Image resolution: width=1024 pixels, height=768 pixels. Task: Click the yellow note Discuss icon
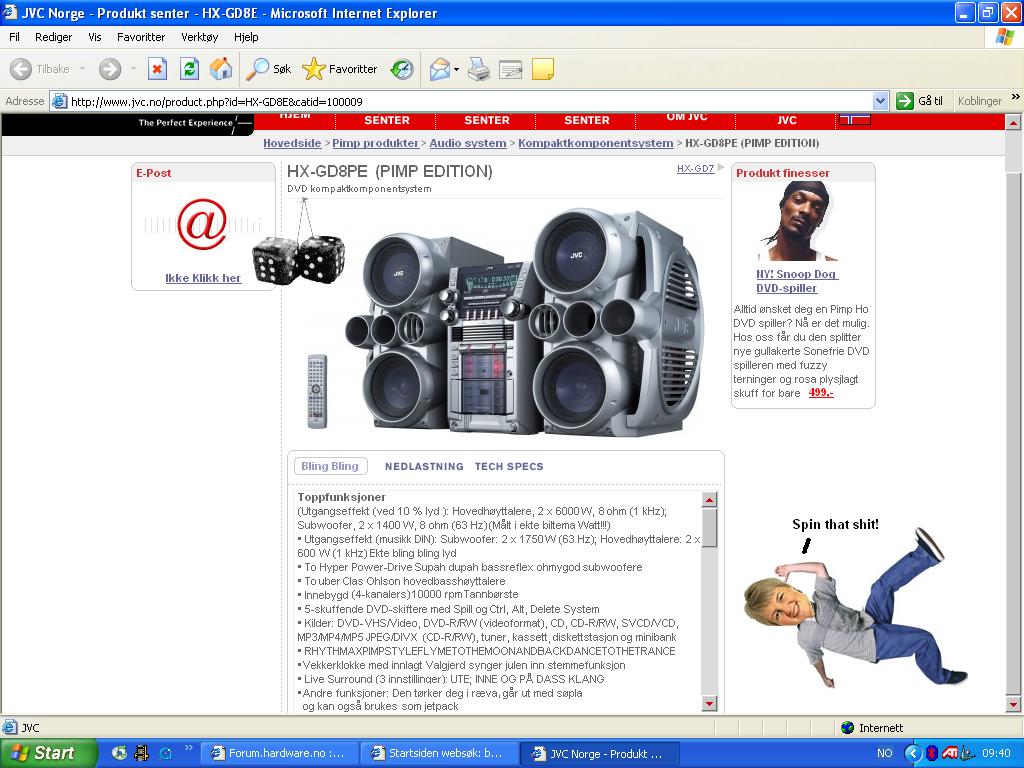pyautogui.click(x=543, y=69)
